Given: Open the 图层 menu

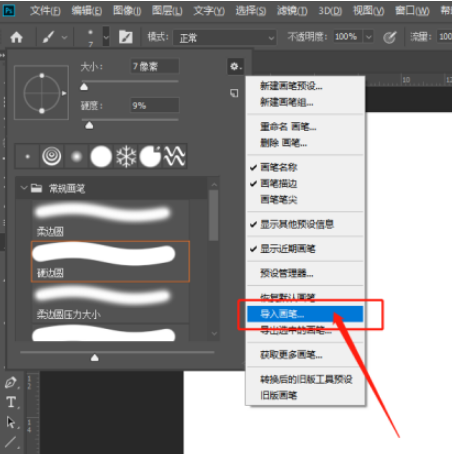Looking at the screenshot, I should click(167, 11).
